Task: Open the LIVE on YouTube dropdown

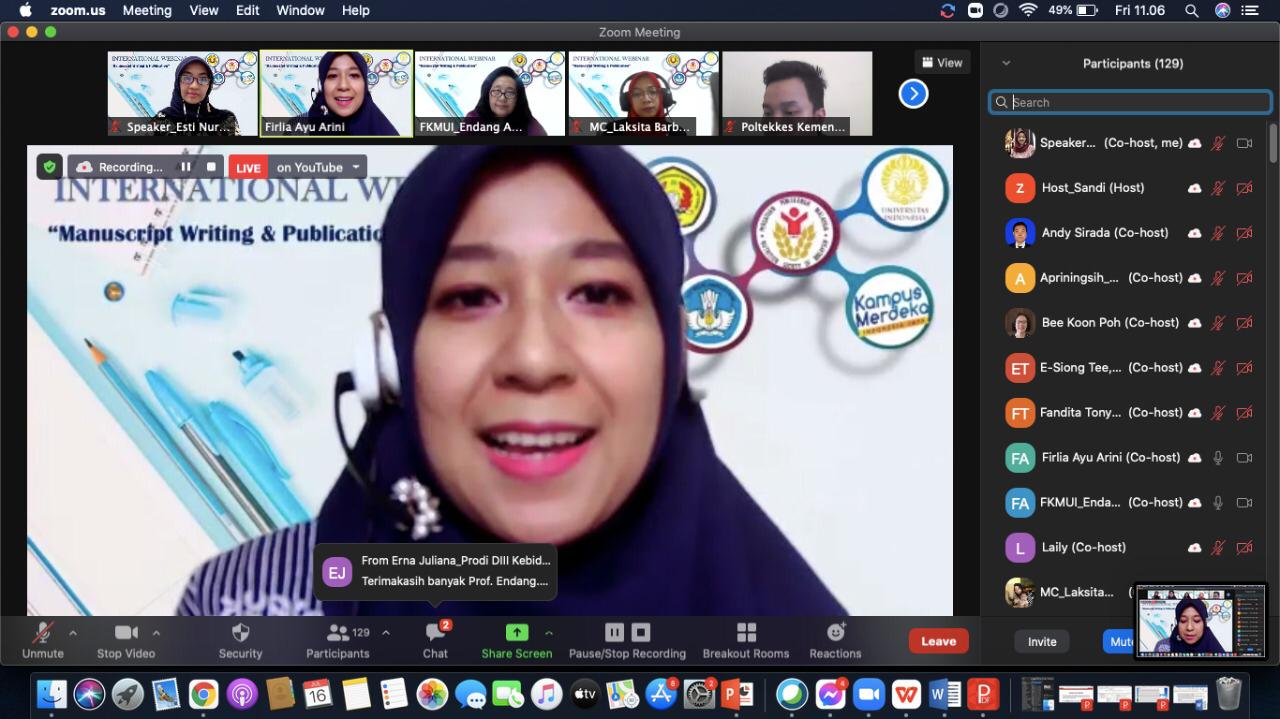Action: [355, 167]
